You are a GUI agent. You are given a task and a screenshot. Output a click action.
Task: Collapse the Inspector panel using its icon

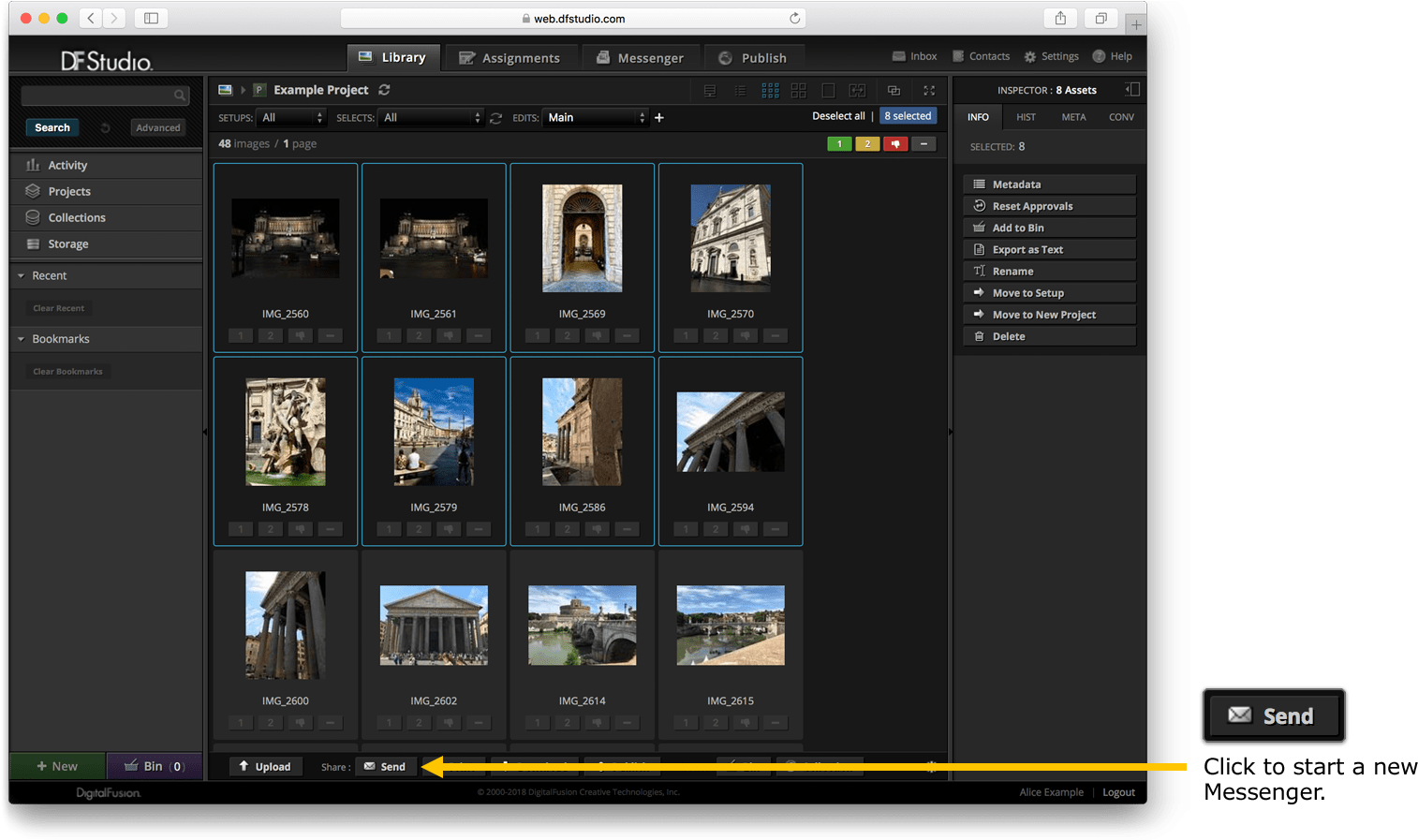tap(1132, 90)
